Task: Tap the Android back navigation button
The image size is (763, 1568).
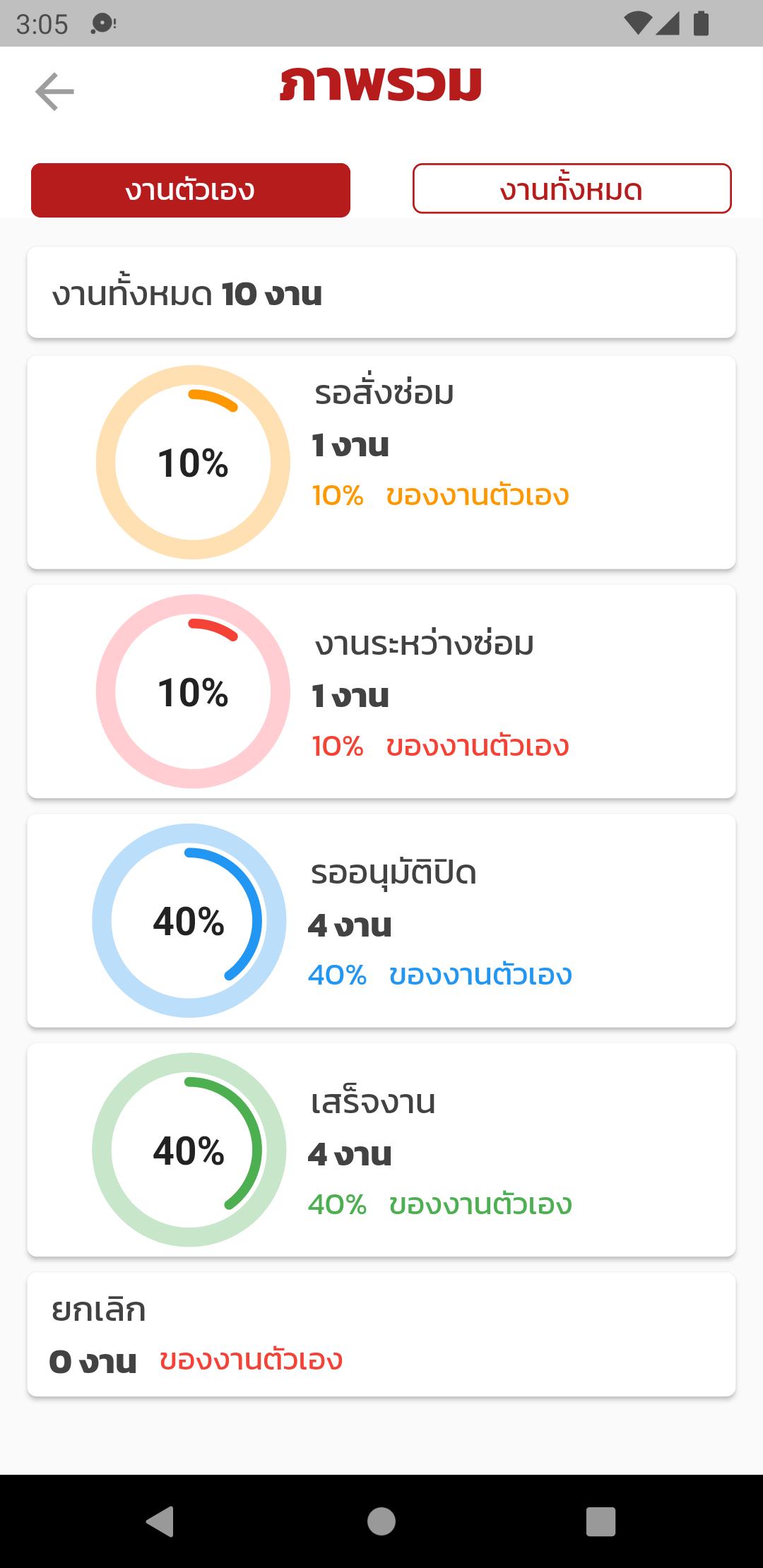Action: point(160,1521)
